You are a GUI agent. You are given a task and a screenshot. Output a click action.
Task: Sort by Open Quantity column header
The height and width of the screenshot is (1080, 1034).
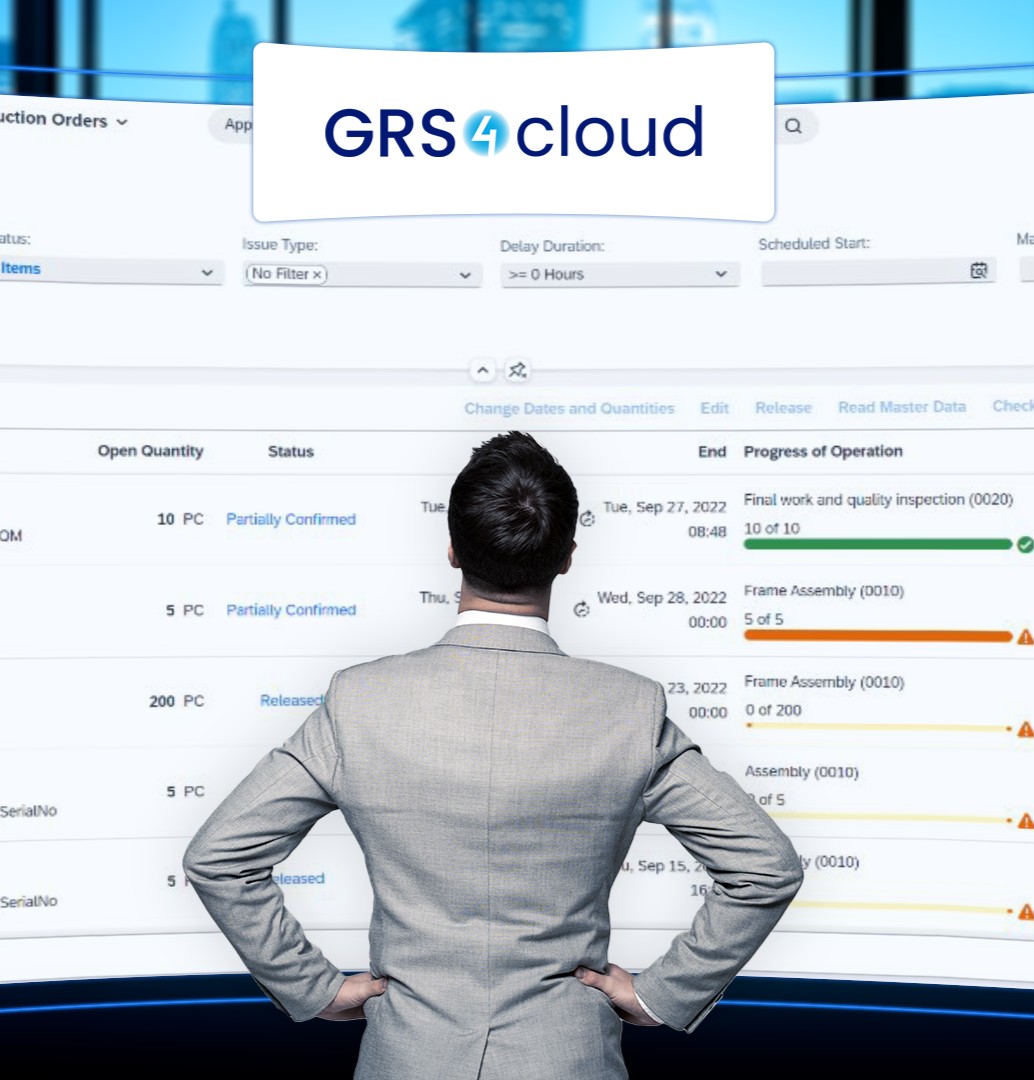click(x=150, y=451)
